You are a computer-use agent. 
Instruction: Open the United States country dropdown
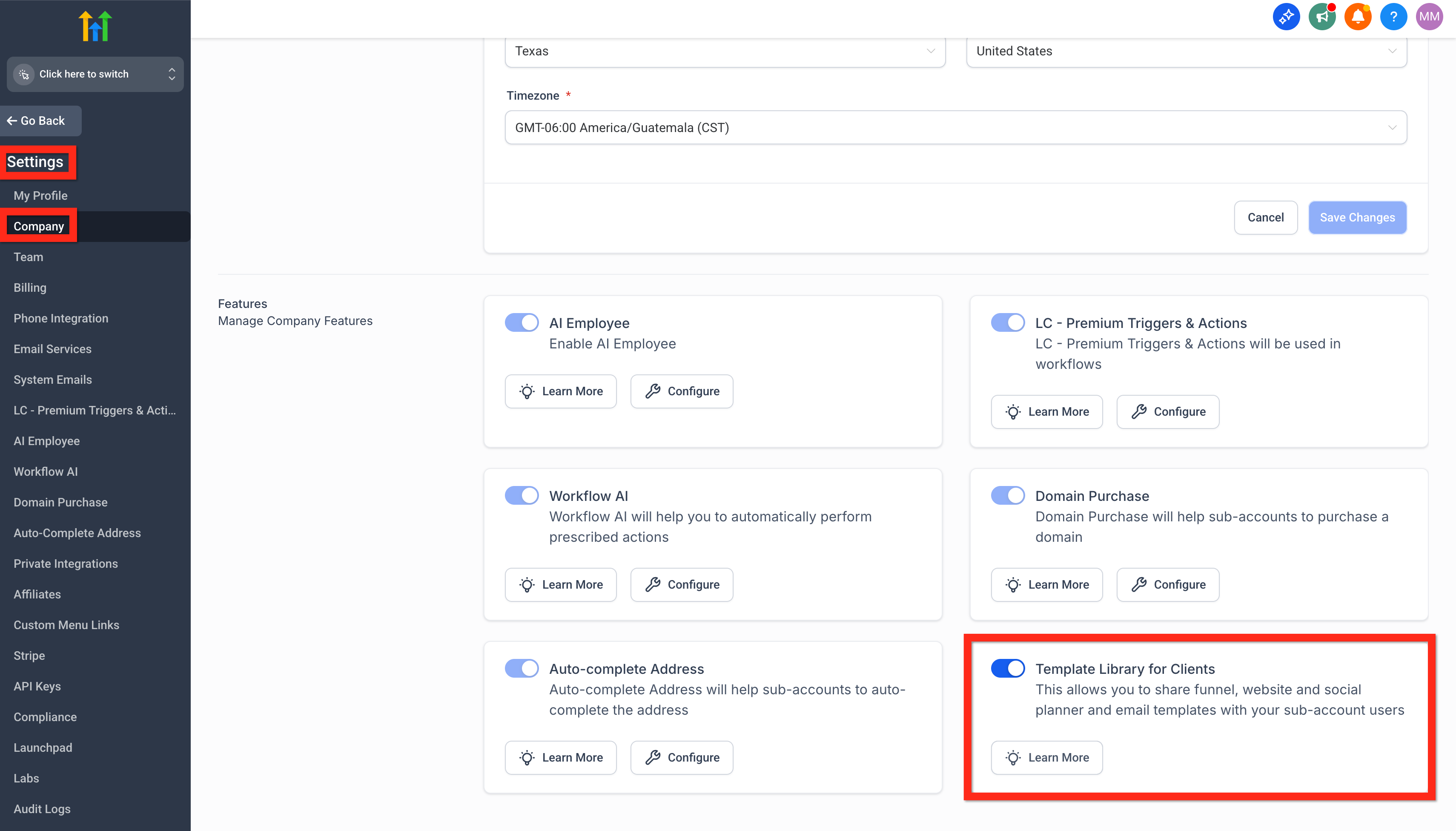(1186, 52)
